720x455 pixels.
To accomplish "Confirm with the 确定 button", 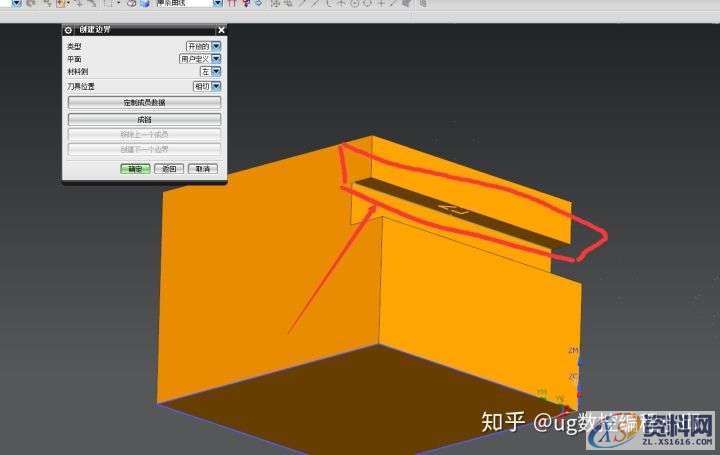I will pyautogui.click(x=134, y=169).
